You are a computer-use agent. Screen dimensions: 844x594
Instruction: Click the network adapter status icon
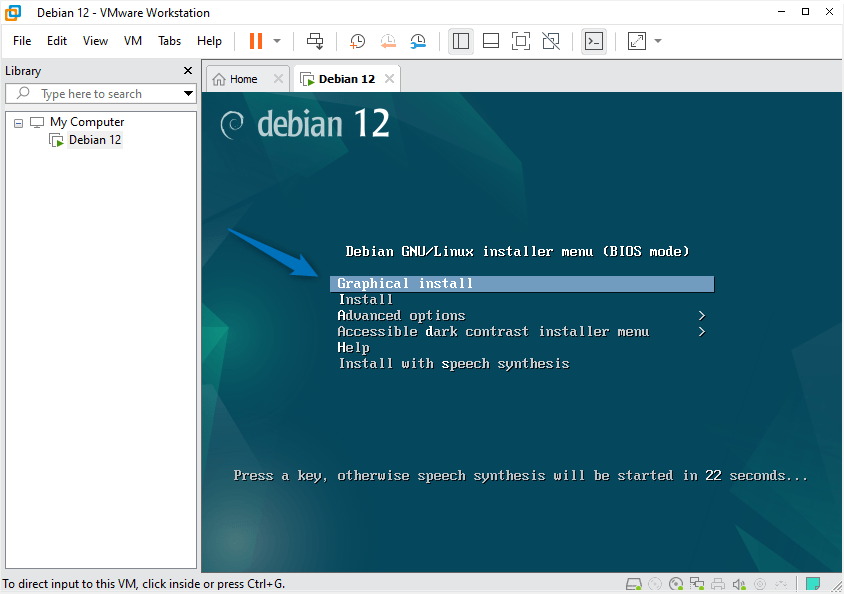(x=697, y=583)
